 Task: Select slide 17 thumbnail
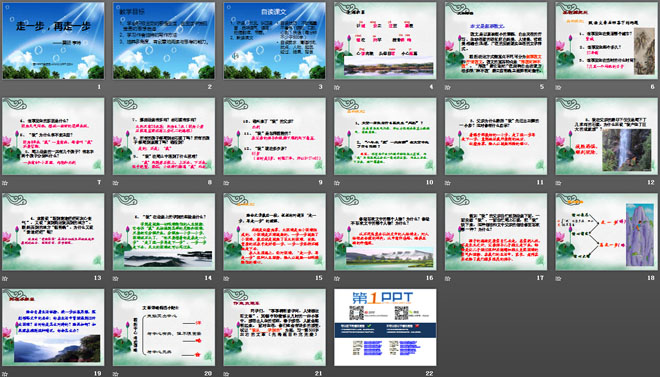click(x=496, y=232)
